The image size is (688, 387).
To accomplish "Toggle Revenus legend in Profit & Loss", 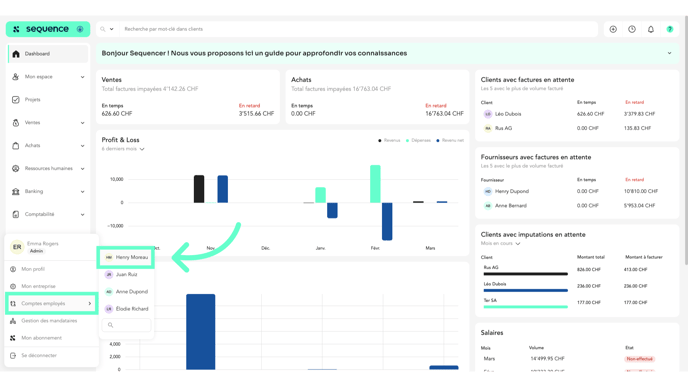I will [x=389, y=140].
